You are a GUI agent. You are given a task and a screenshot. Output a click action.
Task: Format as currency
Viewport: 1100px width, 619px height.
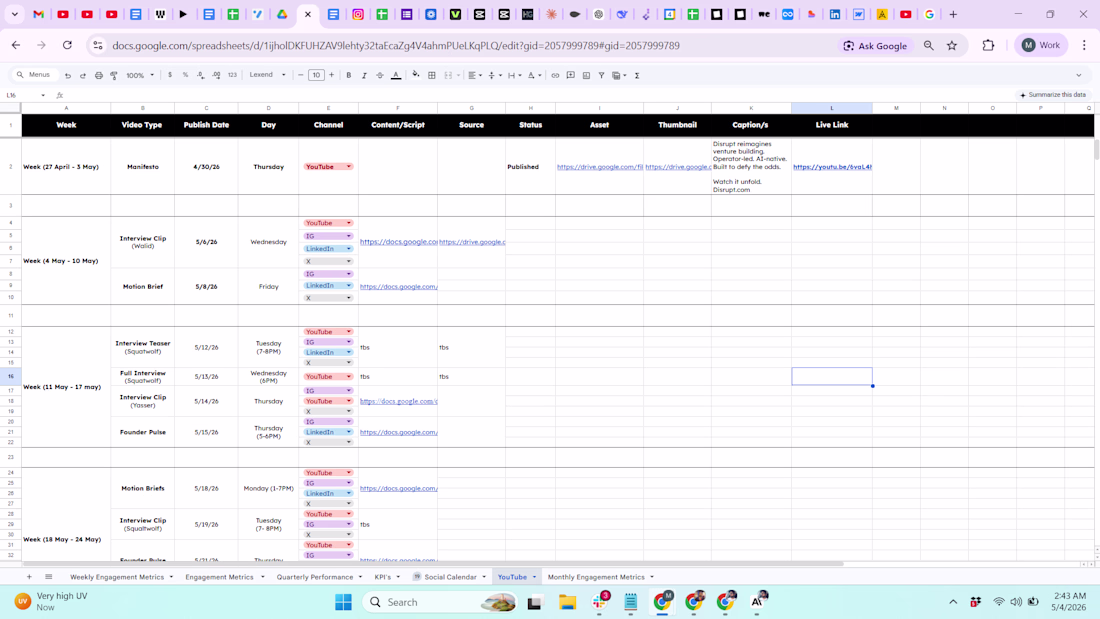tap(170, 75)
